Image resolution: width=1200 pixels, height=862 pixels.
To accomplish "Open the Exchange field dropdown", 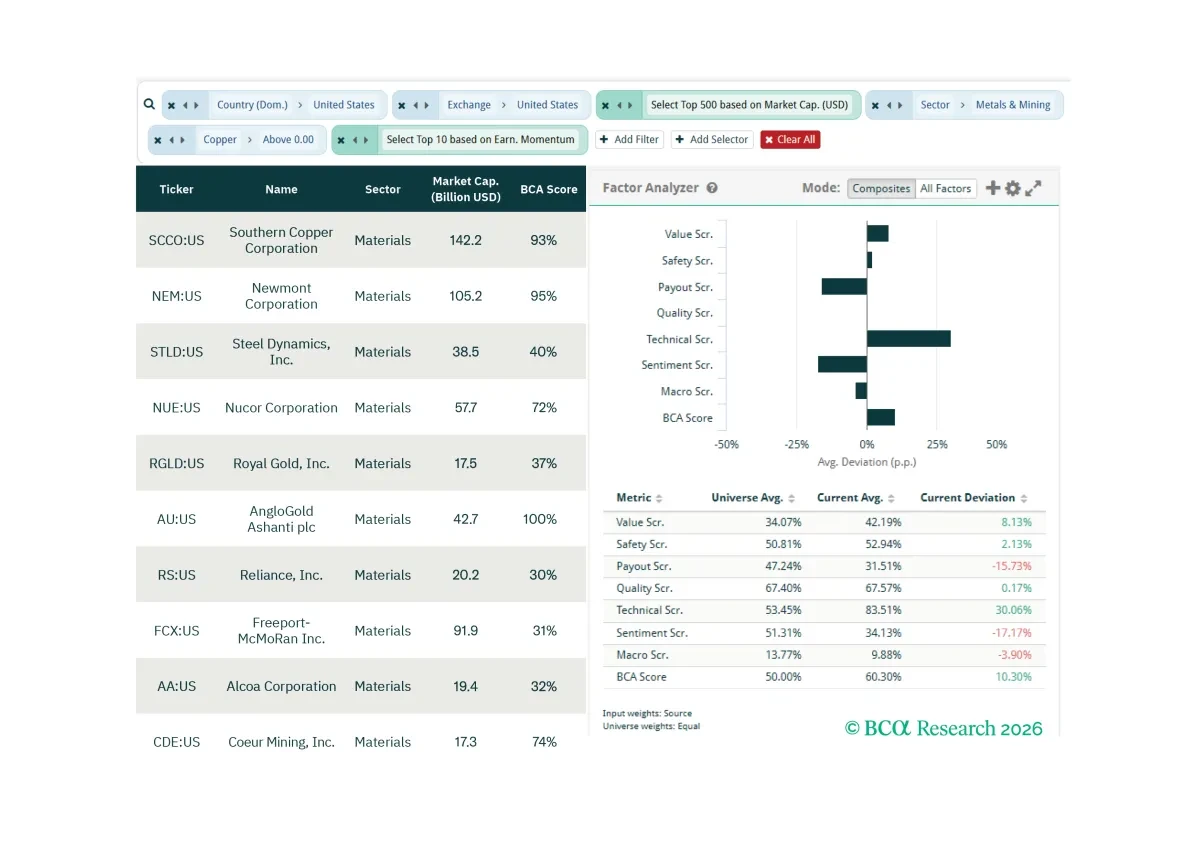I will point(469,105).
